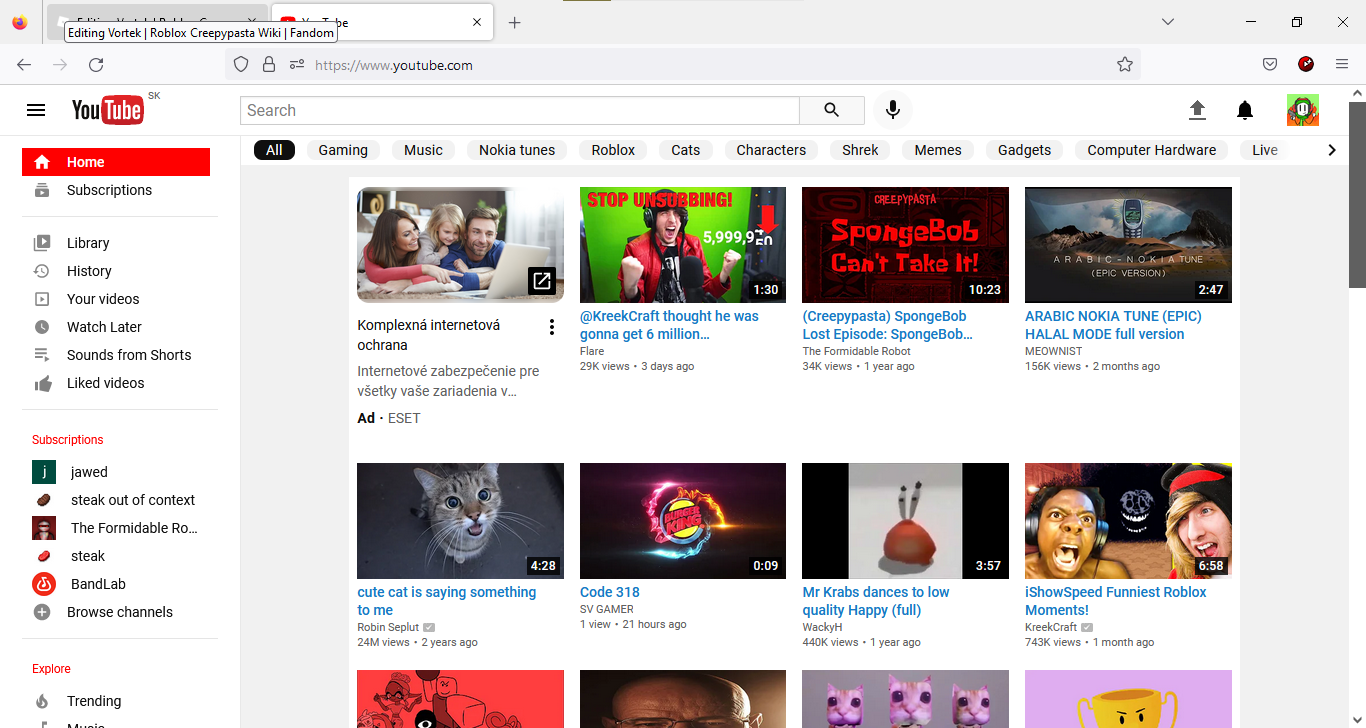Play the cute cat video thumbnail
Viewport: 1366px width, 728px height.
click(x=460, y=521)
